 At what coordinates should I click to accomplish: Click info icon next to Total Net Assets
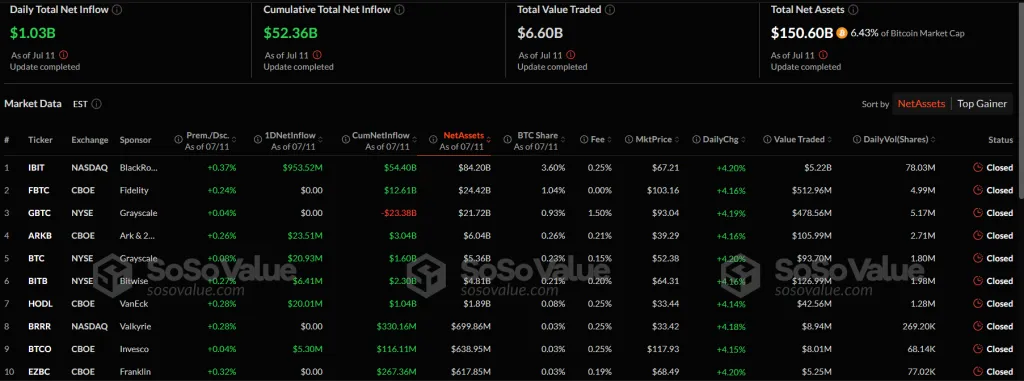coord(853,10)
